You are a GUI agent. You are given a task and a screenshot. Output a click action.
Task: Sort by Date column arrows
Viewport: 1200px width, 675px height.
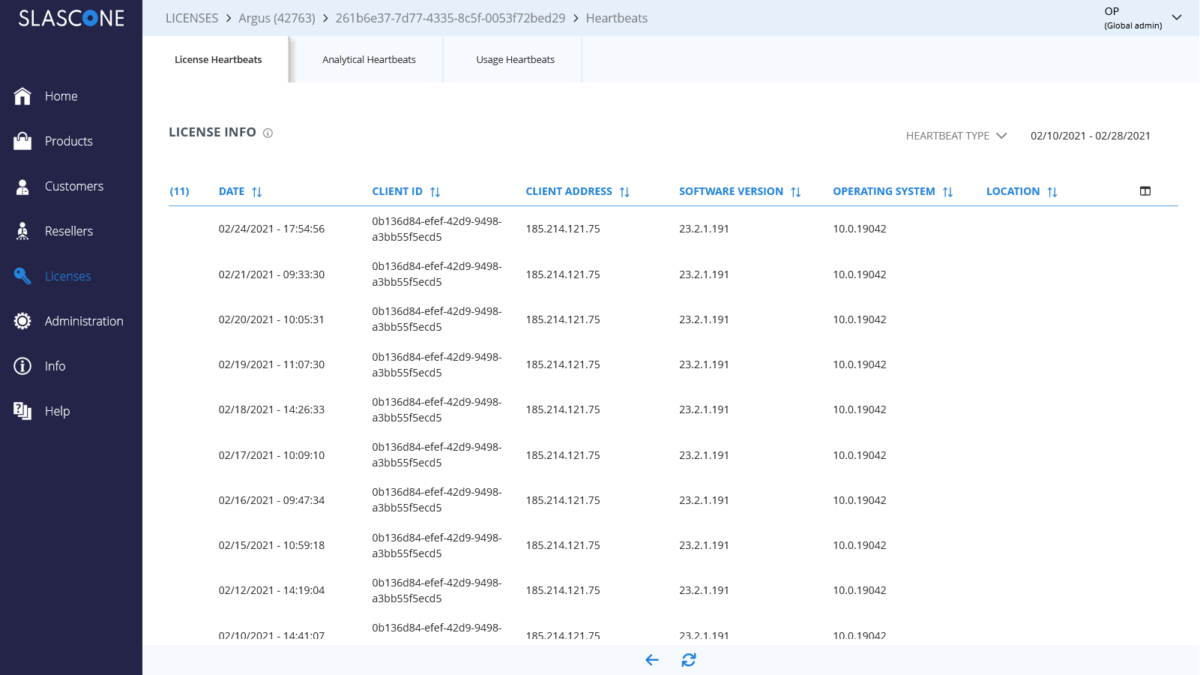(x=257, y=192)
